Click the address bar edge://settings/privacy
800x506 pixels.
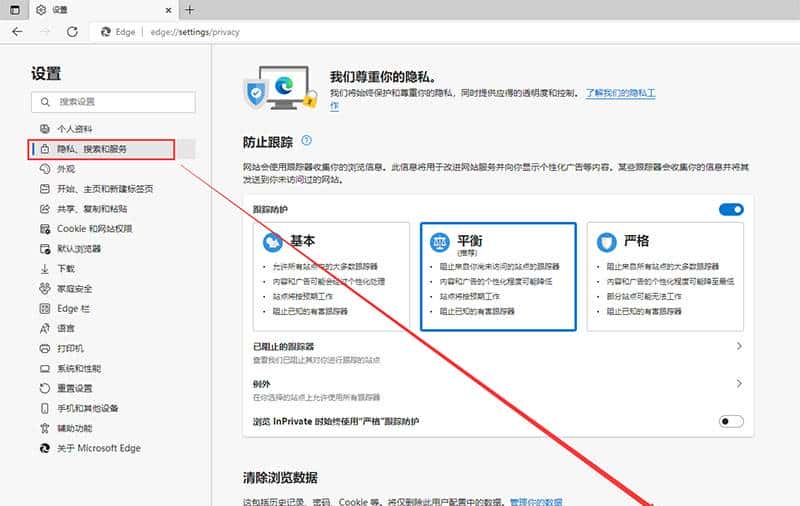(195, 32)
